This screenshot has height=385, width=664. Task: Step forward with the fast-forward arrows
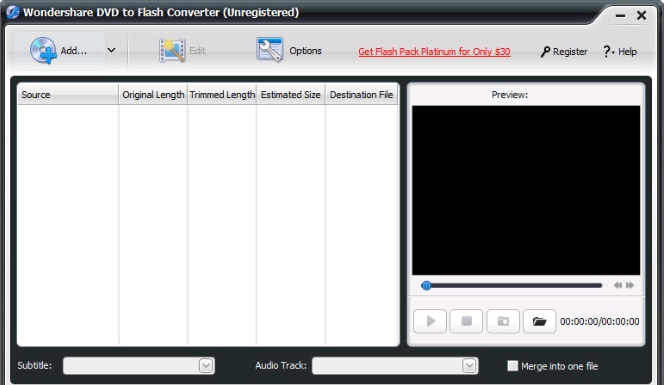pyautogui.click(x=630, y=285)
